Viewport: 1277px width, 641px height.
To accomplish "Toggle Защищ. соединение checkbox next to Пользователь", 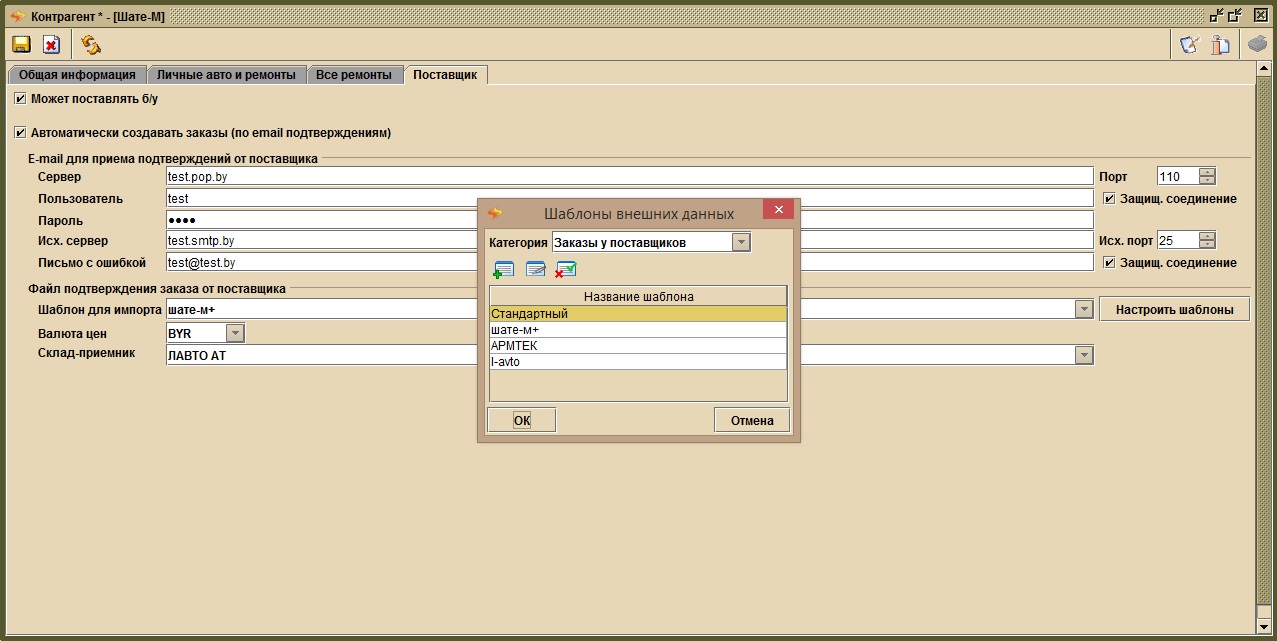I will click(1109, 198).
